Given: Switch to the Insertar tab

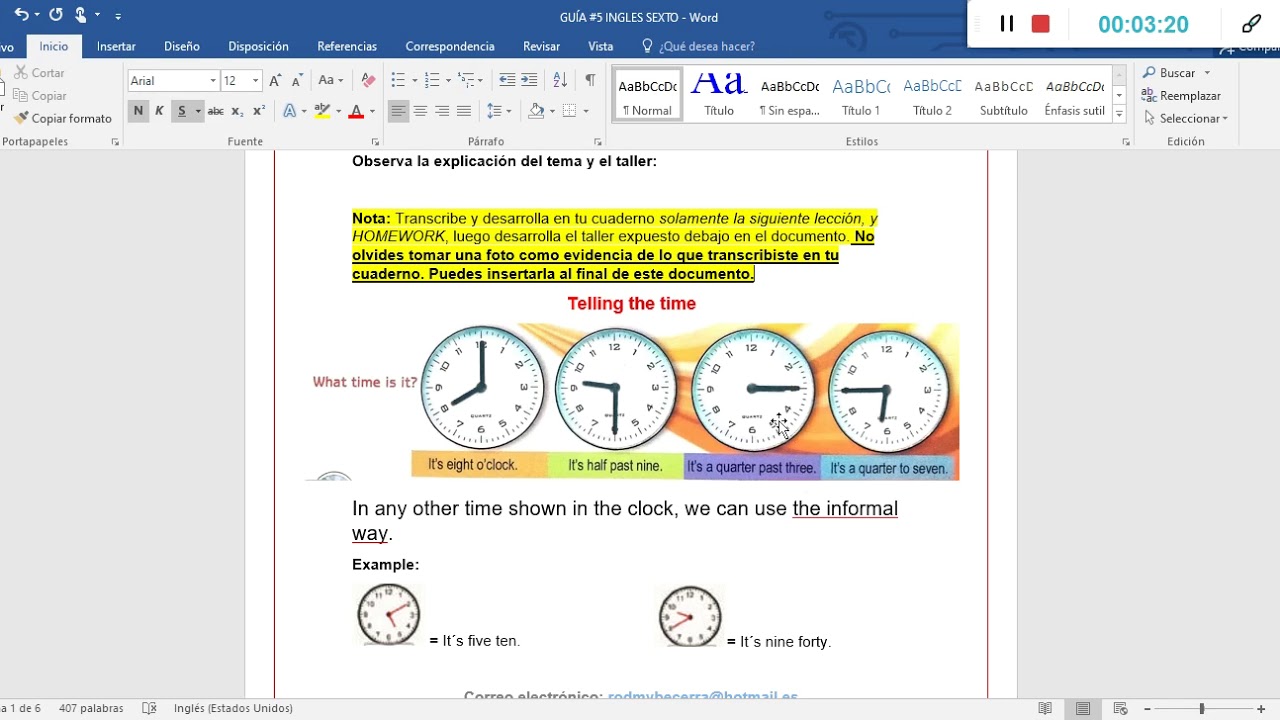Looking at the screenshot, I should click(116, 46).
